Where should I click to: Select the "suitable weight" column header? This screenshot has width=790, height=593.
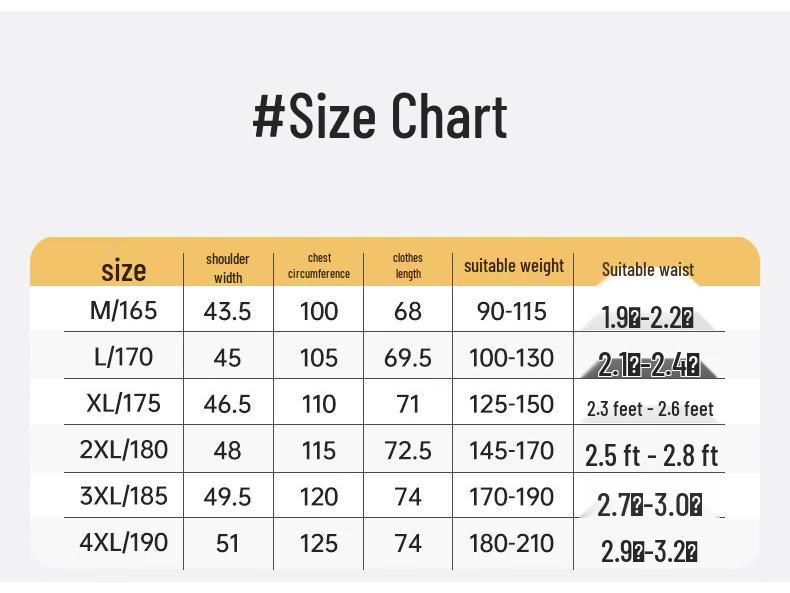[x=514, y=266]
